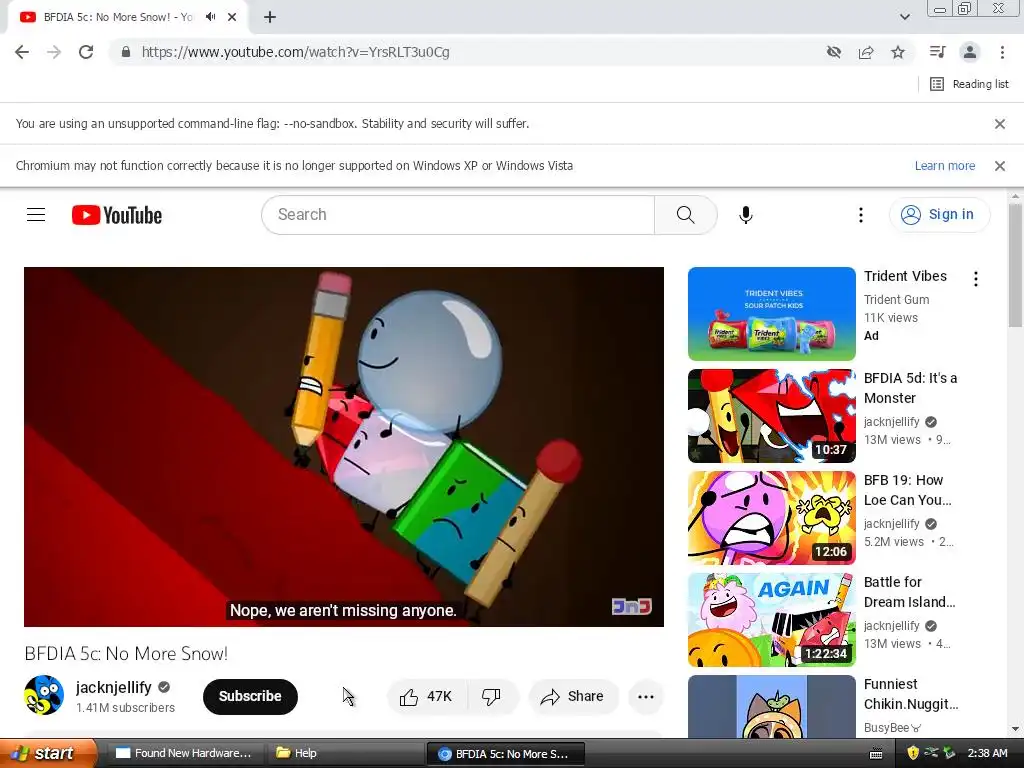The height and width of the screenshot is (768, 1024).
Task: Select BFDIA 5c Chromium taskbar item
Action: pos(505,754)
